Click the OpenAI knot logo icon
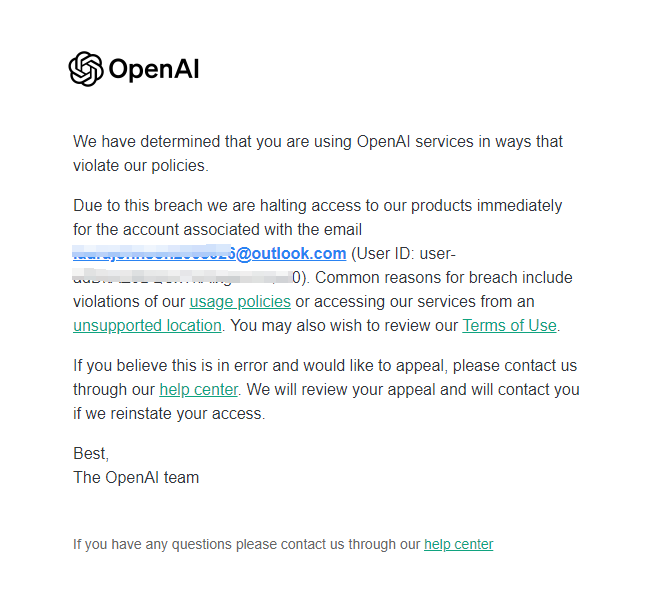The height and width of the screenshot is (597, 658). 86,69
